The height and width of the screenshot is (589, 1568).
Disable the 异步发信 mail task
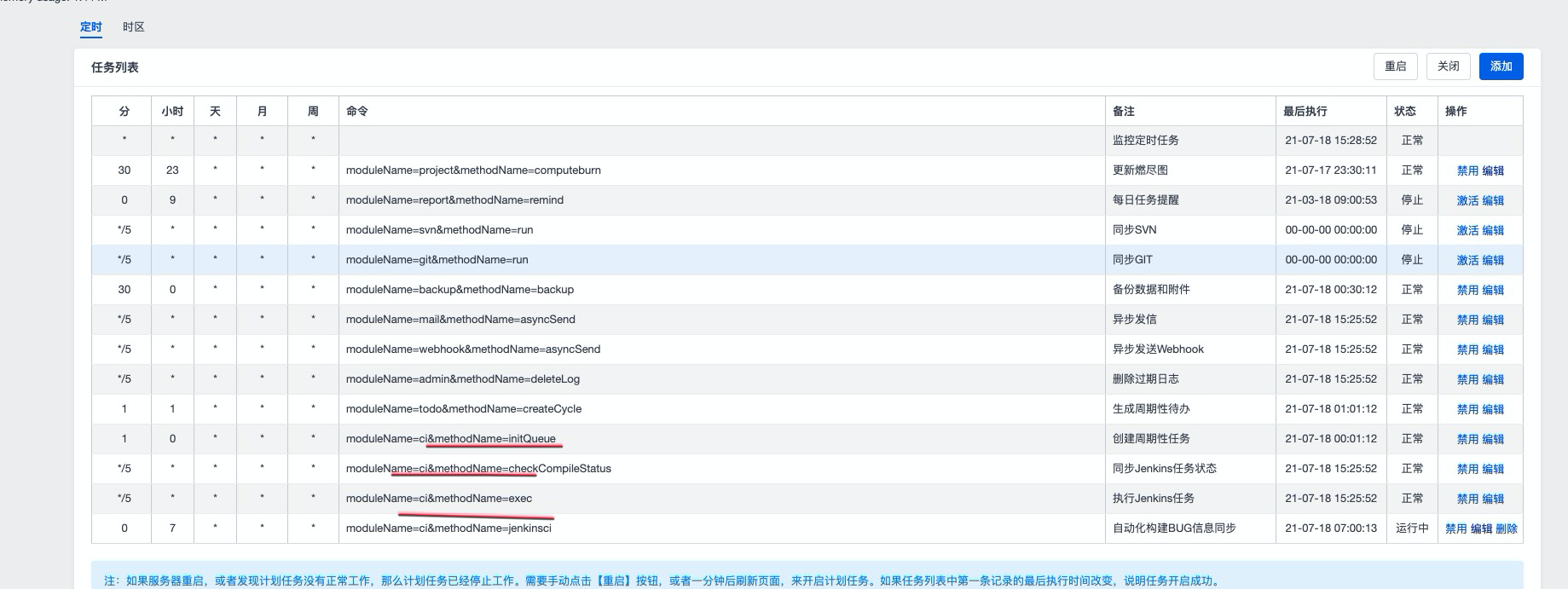pyautogui.click(x=1467, y=320)
